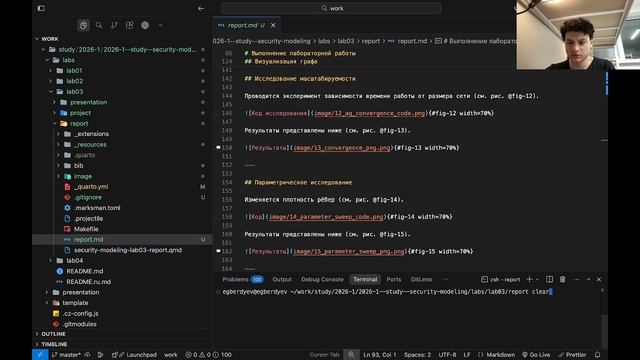Maximize the panel with the up chevron

coord(588,280)
